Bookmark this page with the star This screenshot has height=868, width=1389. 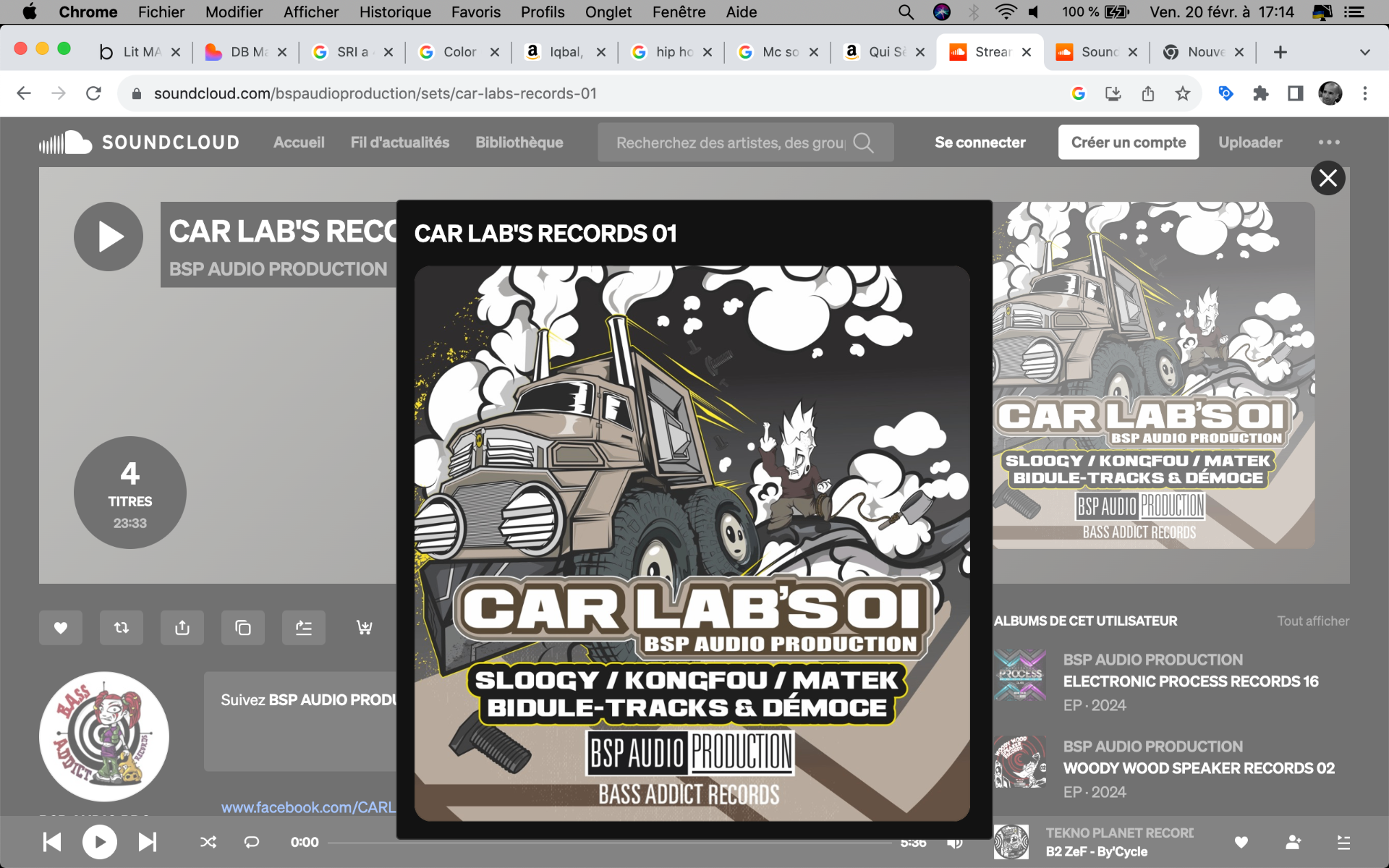tap(1183, 93)
